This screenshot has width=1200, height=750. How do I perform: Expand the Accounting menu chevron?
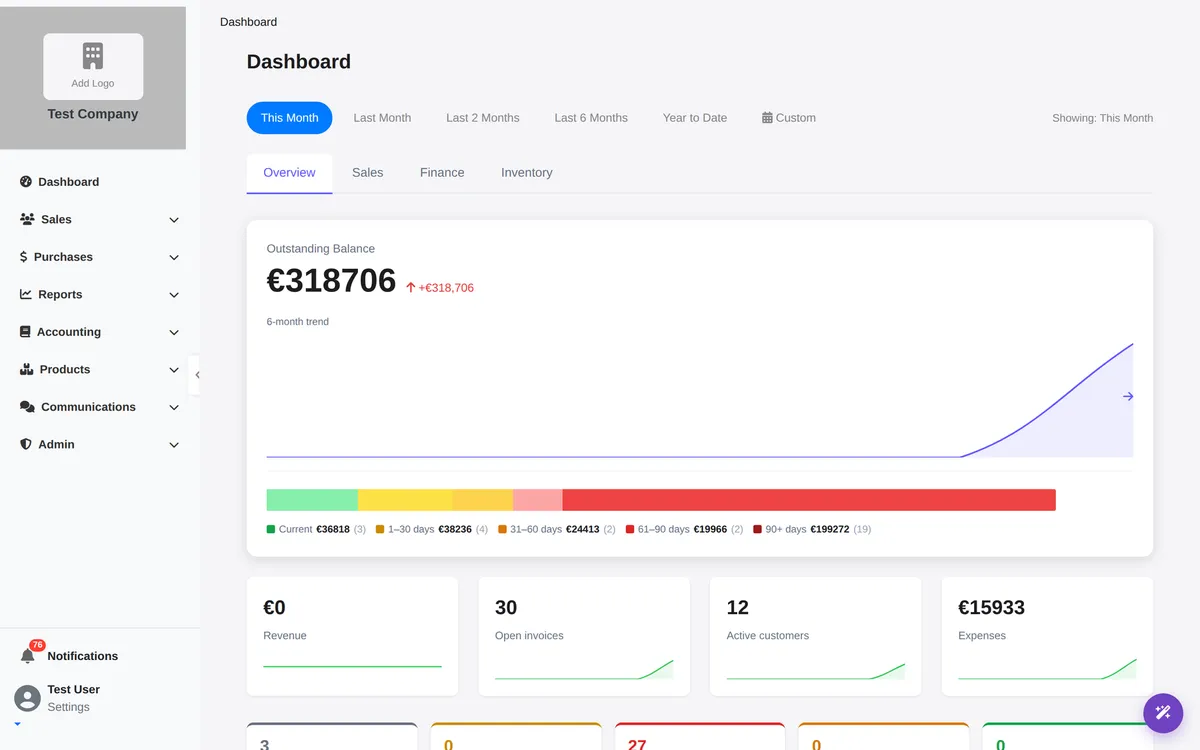pos(174,332)
